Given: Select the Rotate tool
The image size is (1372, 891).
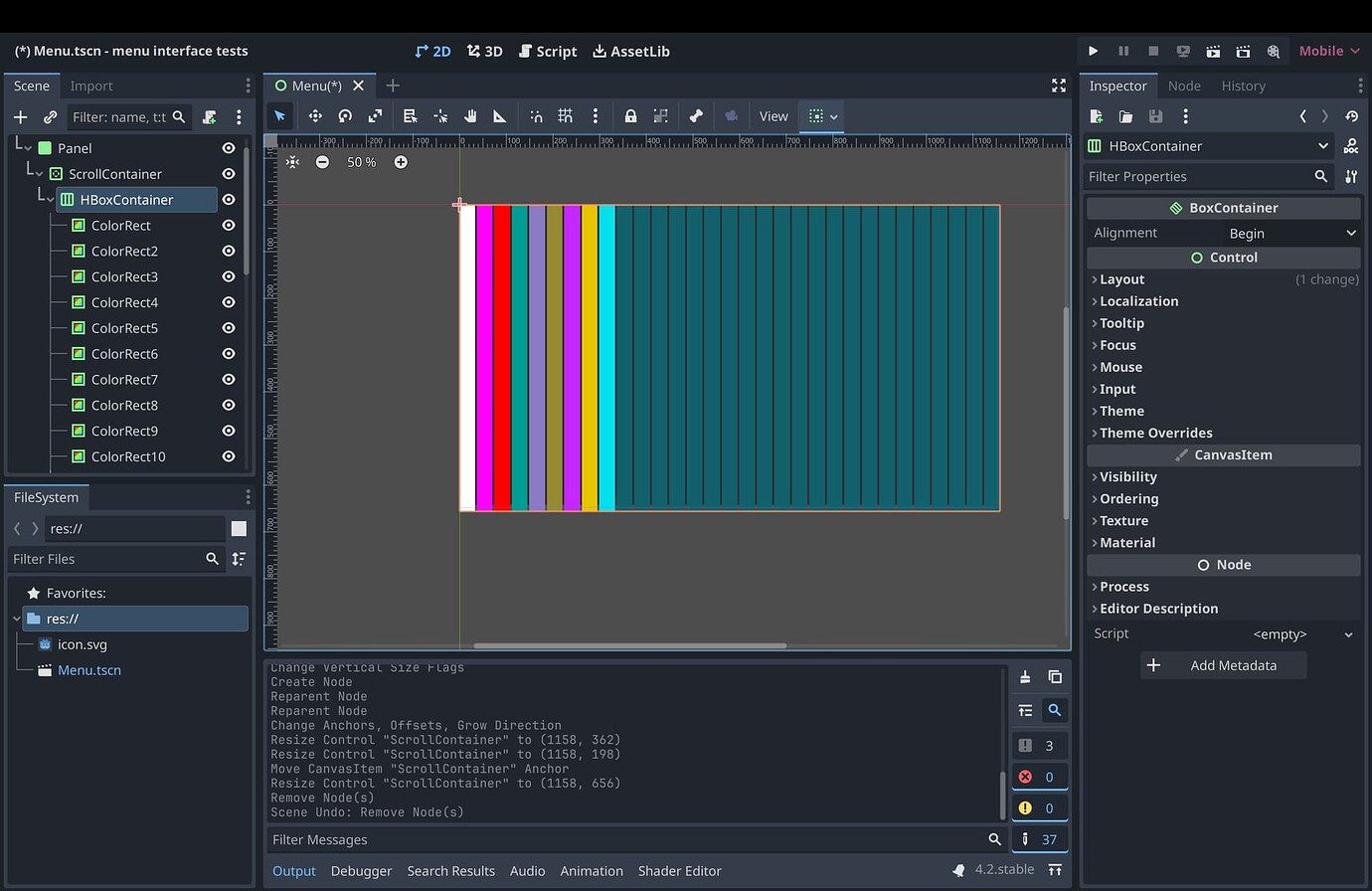Looking at the screenshot, I should click(x=343, y=116).
